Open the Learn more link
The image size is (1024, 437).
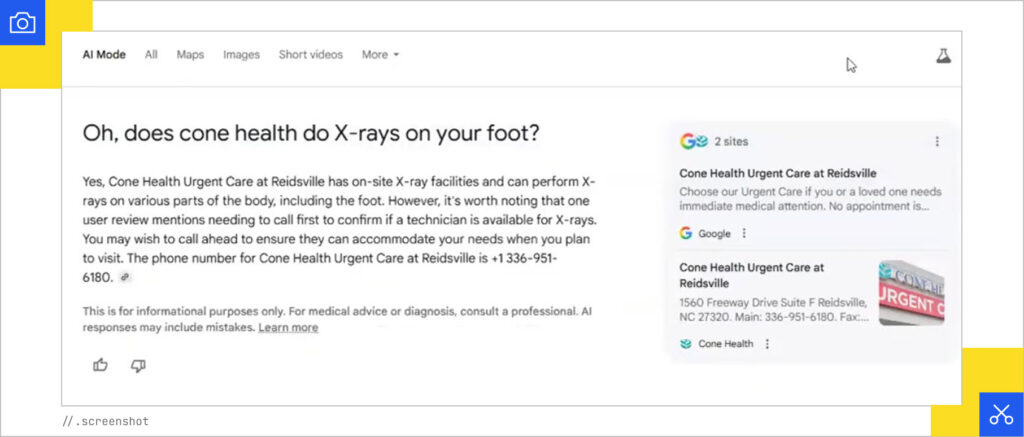click(288, 328)
